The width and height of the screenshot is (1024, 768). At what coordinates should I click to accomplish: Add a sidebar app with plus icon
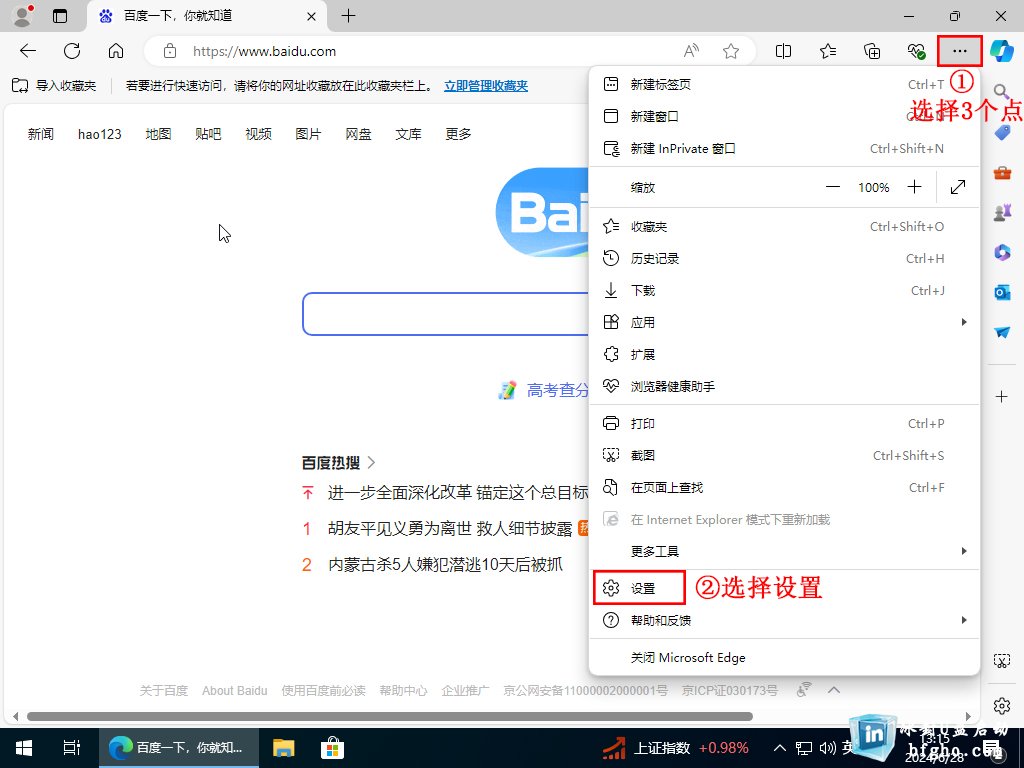tap(1002, 396)
